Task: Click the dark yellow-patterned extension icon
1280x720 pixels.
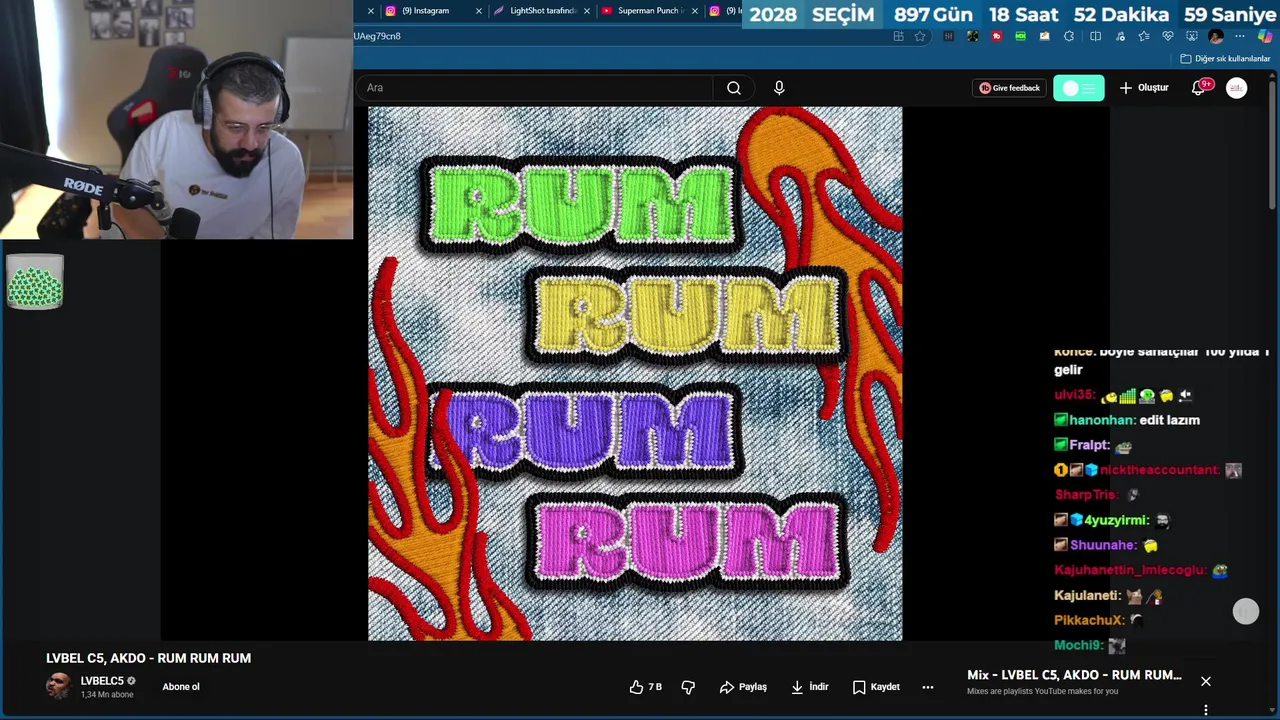Action: point(972,36)
